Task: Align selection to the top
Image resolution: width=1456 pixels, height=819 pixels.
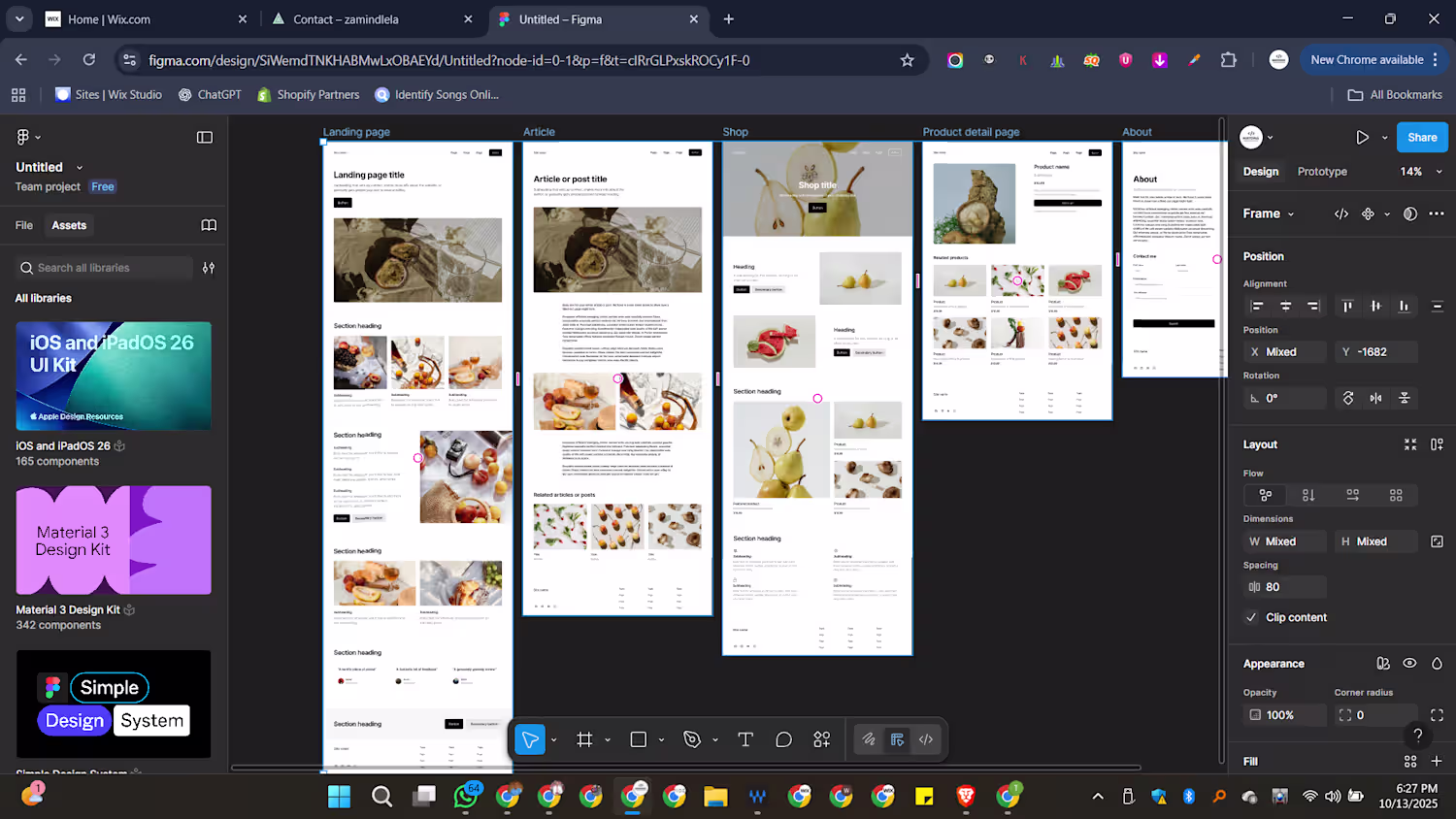Action: tap(1347, 306)
